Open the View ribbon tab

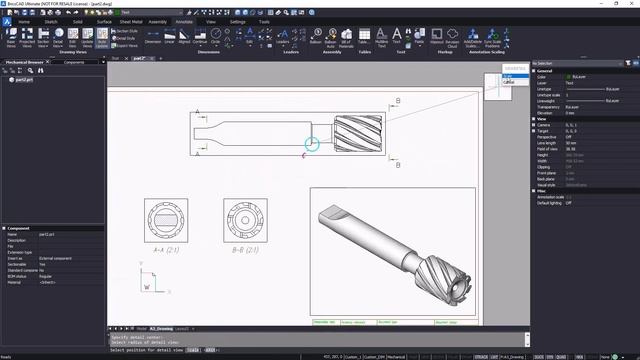(x=211, y=22)
